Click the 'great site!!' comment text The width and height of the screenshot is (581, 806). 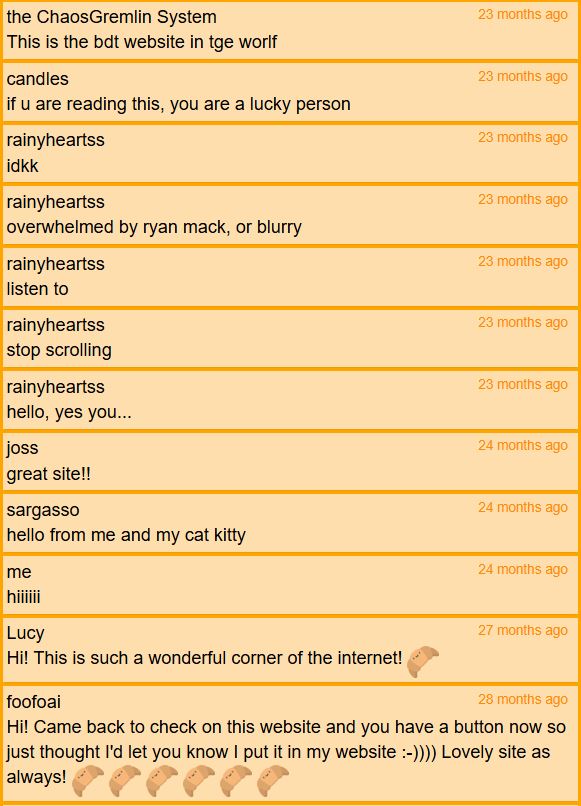click(x=49, y=473)
